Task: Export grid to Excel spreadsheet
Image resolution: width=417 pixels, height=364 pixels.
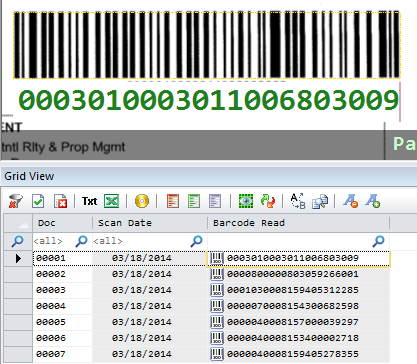Action: coord(112,201)
